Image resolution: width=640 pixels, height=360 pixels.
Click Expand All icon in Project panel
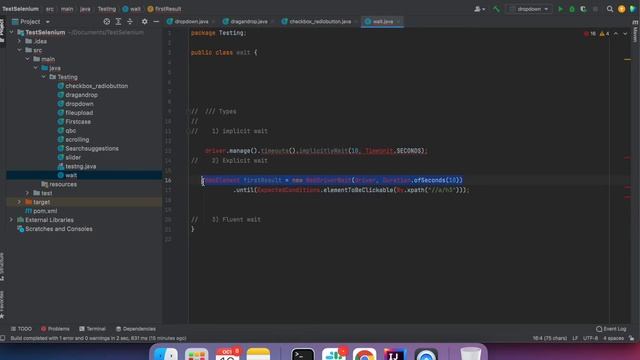[118, 22]
